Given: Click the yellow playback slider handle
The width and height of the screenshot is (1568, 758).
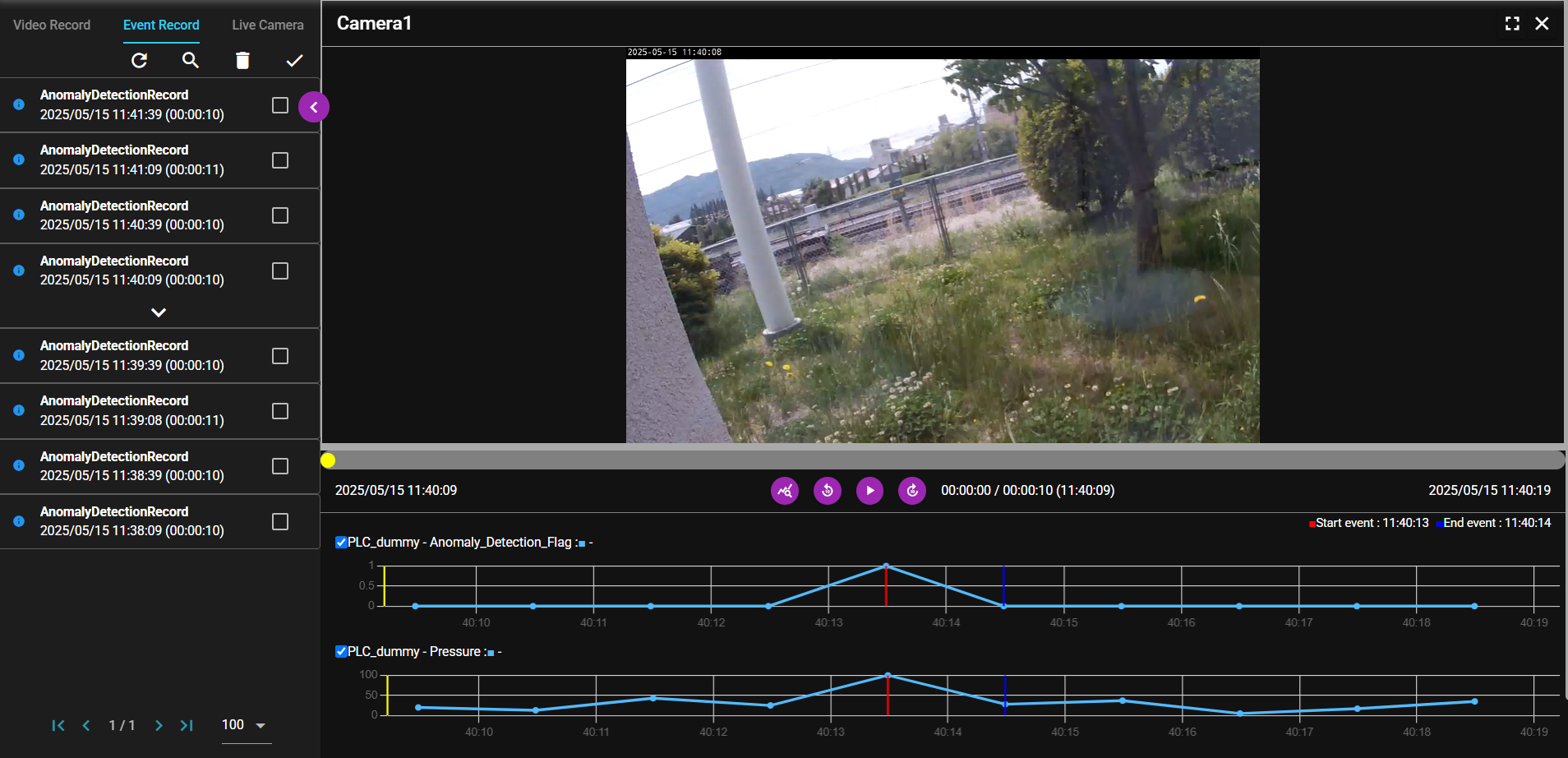Looking at the screenshot, I should 328,460.
